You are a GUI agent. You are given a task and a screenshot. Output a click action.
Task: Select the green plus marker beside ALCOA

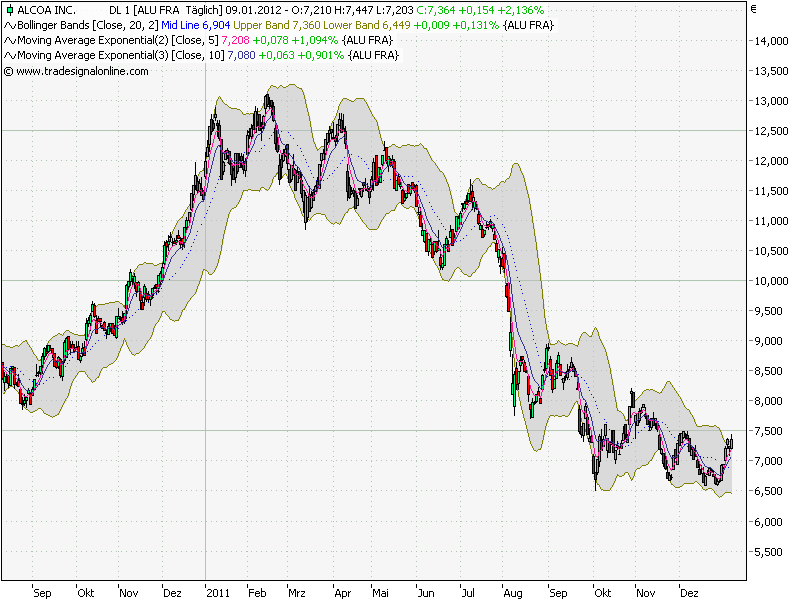point(8,8)
